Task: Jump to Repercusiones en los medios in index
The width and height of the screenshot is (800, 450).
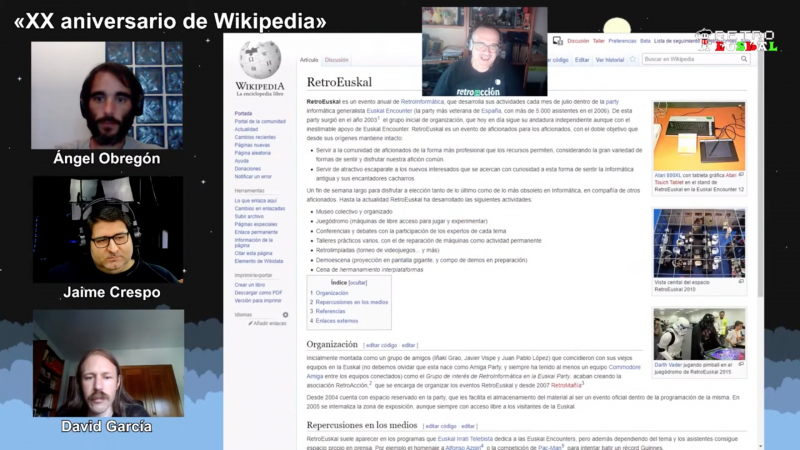Action: [x=352, y=302]
